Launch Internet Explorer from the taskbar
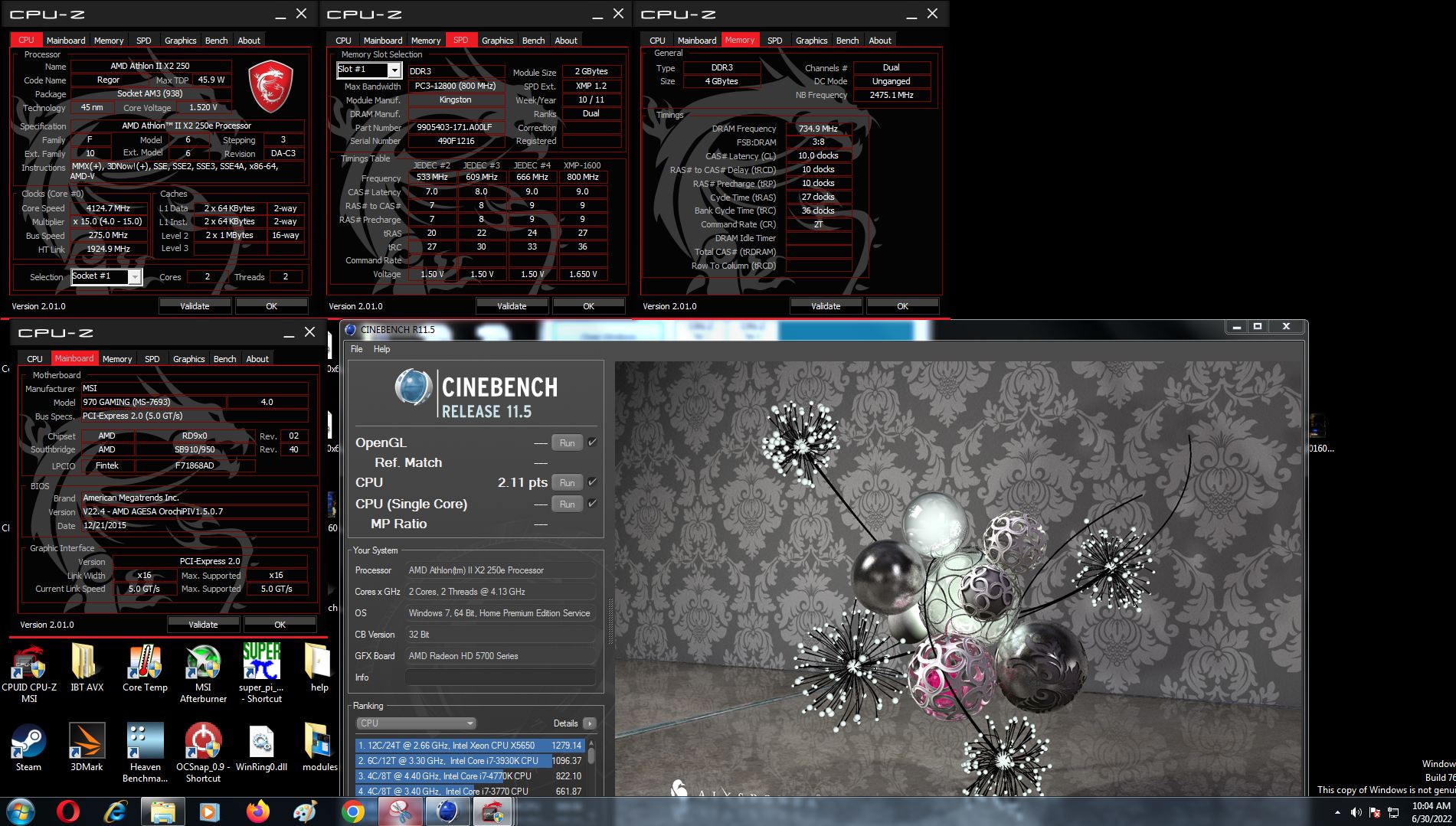Viewport: 1456px width, 826px height. 116,811
